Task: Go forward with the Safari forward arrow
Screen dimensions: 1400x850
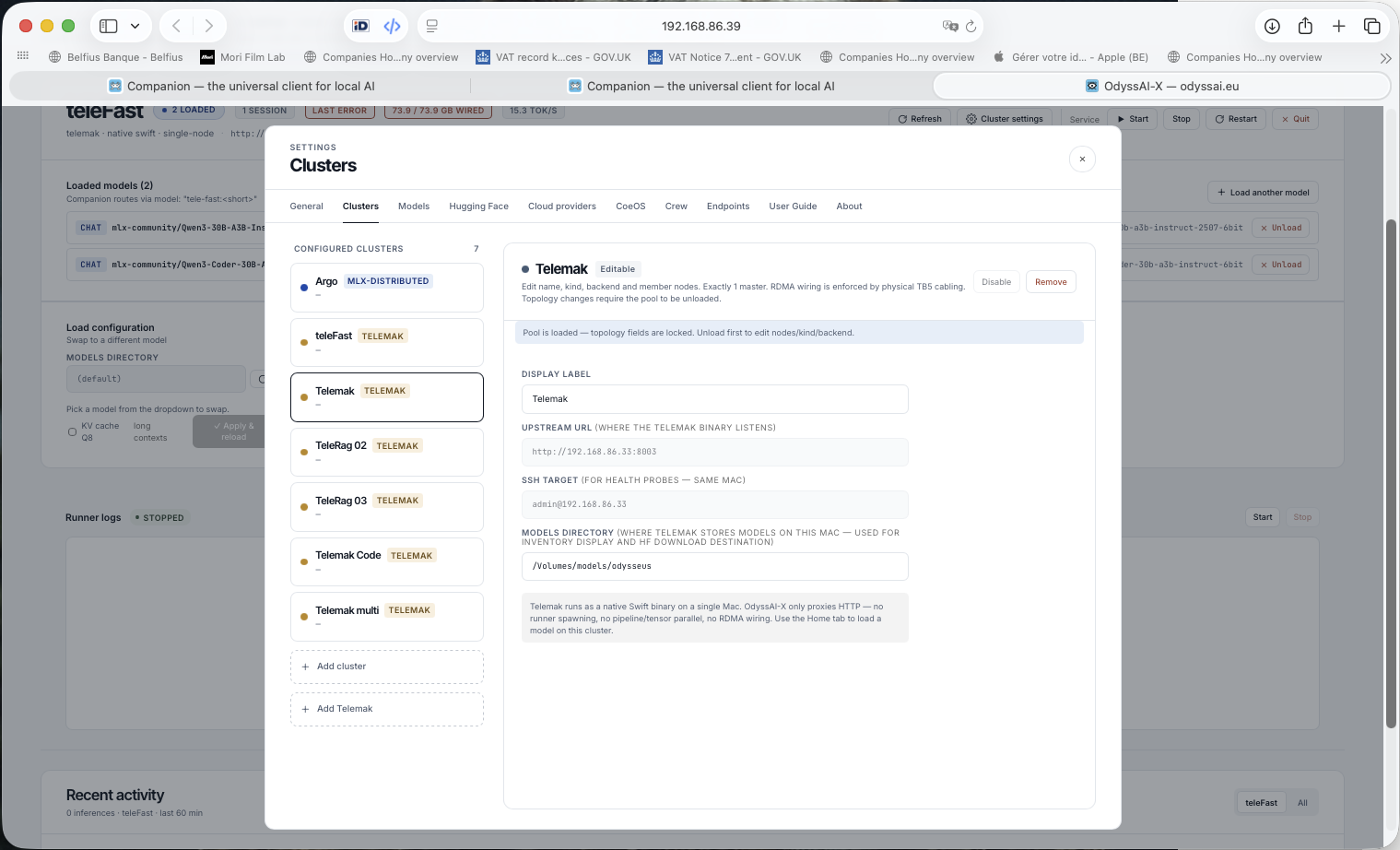Action: click(x=209, y=26)
